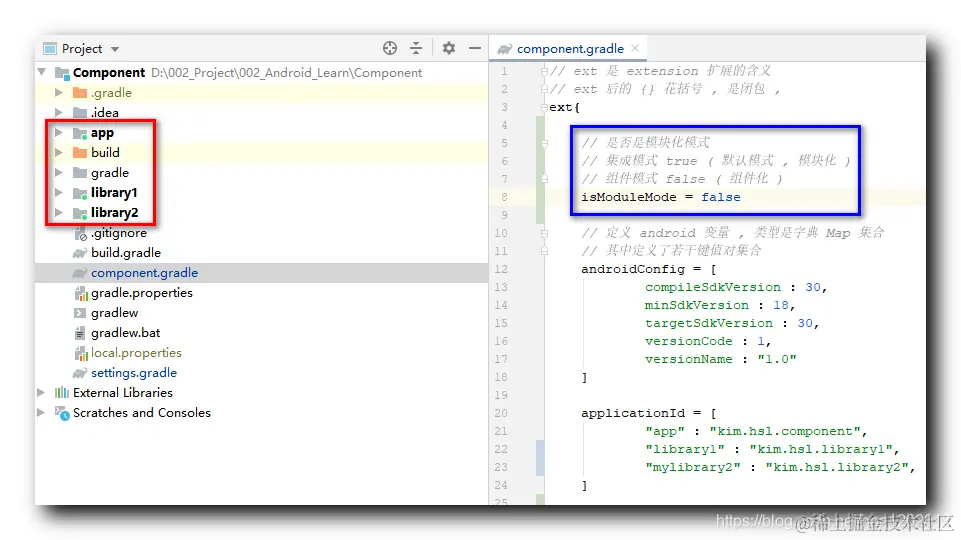This screenshot has height=540, width=961.
Task: Select gradlew.bat in project tree
Action: (x=126, y=333)
